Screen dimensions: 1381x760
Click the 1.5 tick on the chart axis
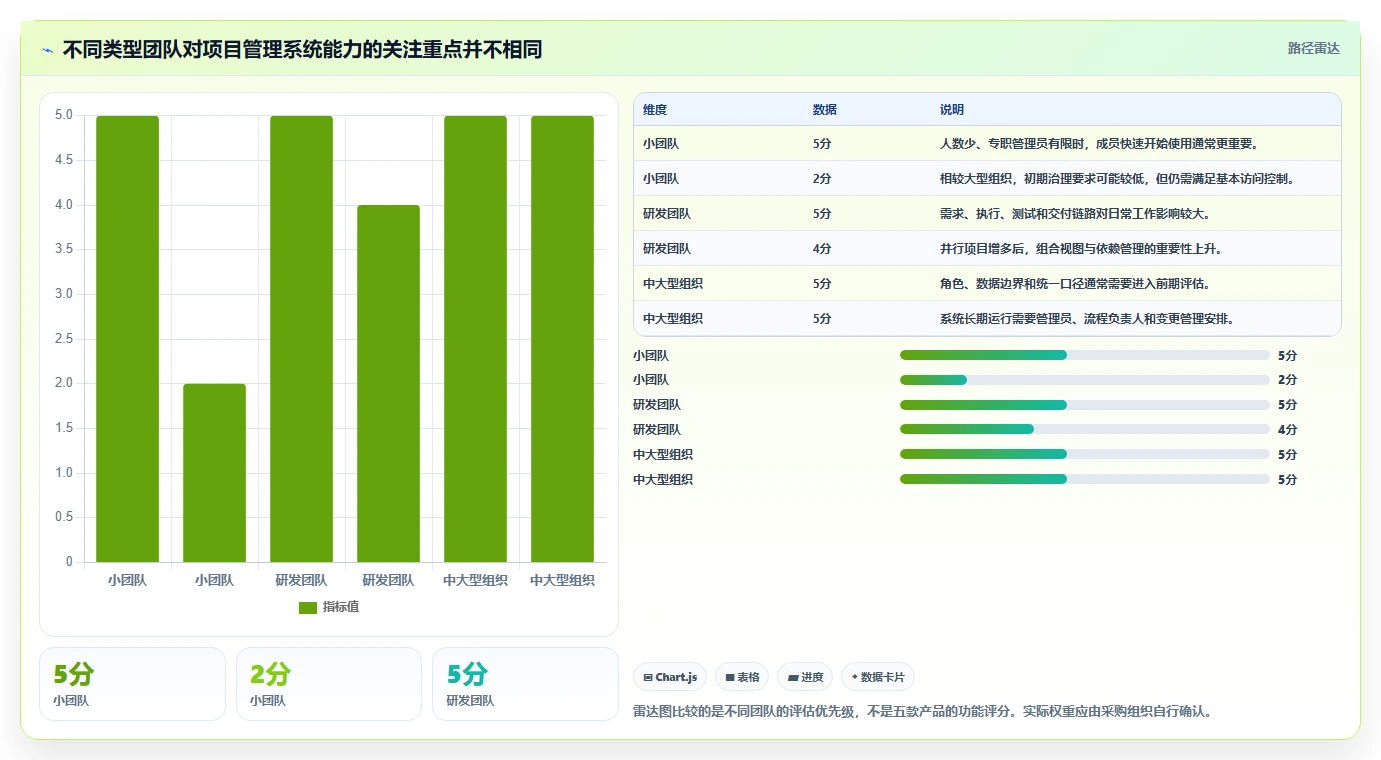pyautogui.click(x=63, y=428)
